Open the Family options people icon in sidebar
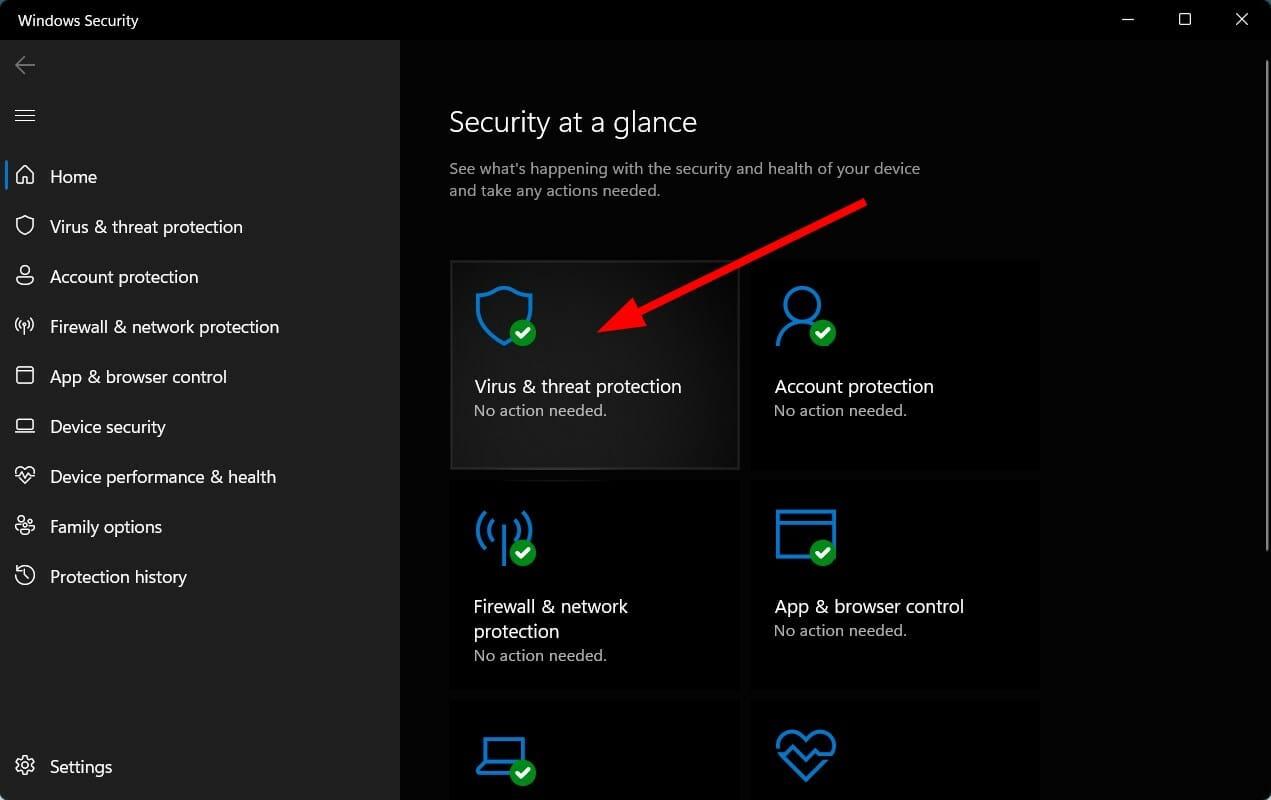1271x800 pixels. click(24, 526)
